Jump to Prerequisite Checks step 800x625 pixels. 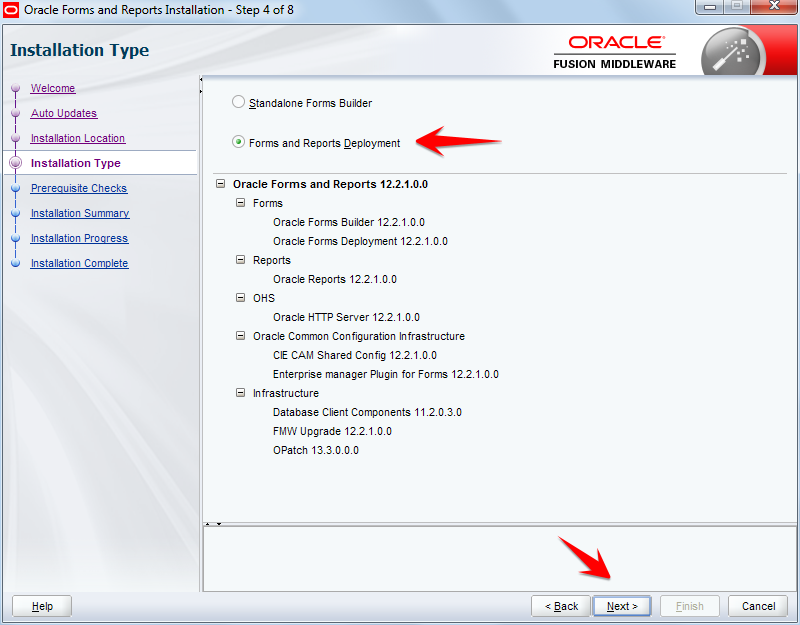pos(79,188)
